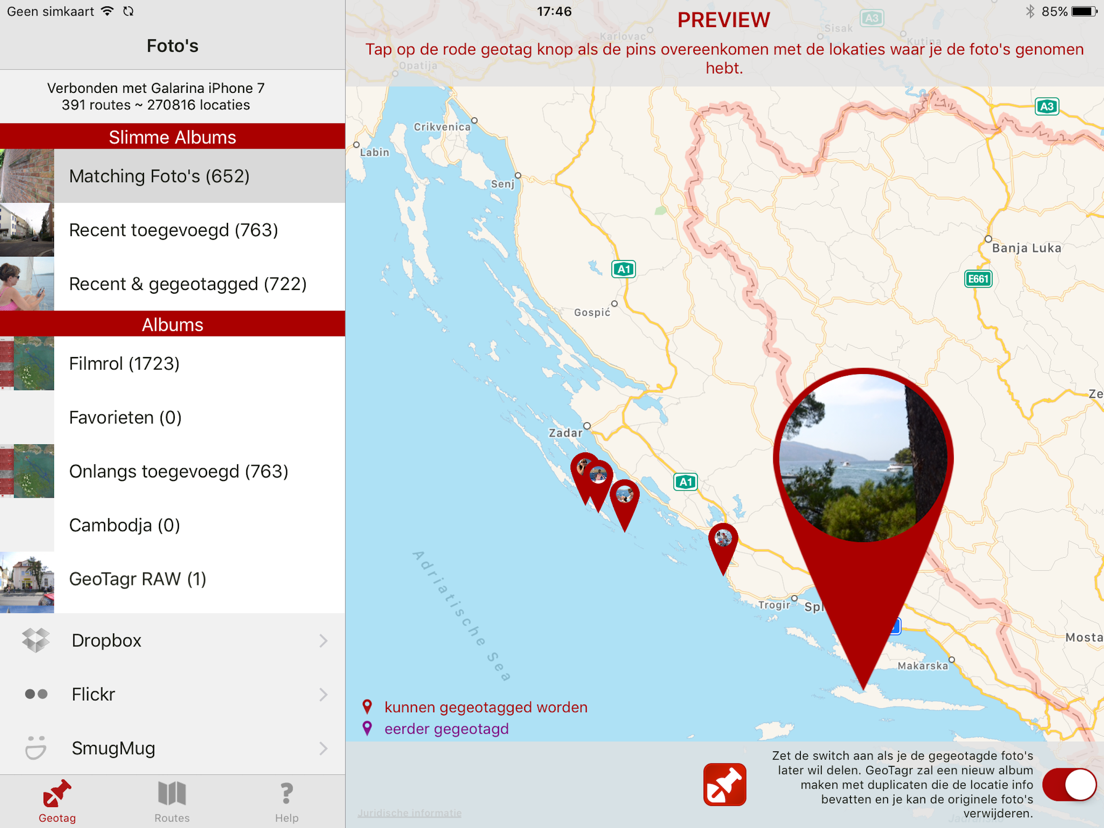
Task: Open the Help tab
Action: 287,801
